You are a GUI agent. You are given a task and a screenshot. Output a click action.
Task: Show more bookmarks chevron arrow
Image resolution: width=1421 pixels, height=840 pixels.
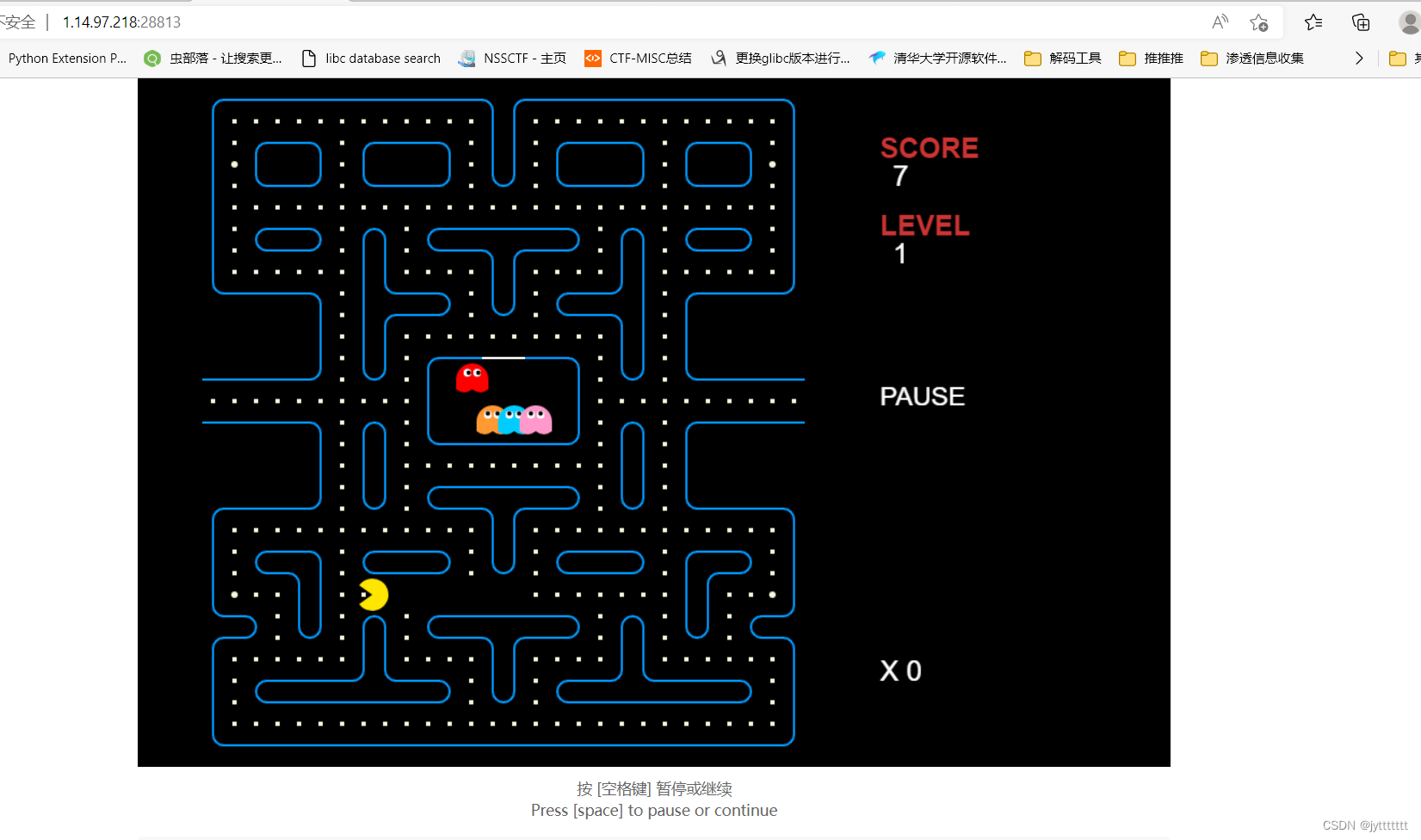(1359, 59)
